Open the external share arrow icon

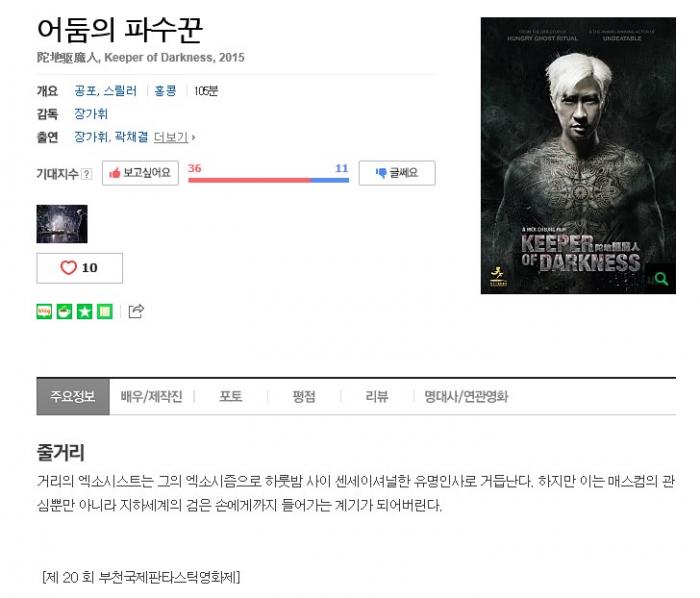136,311
